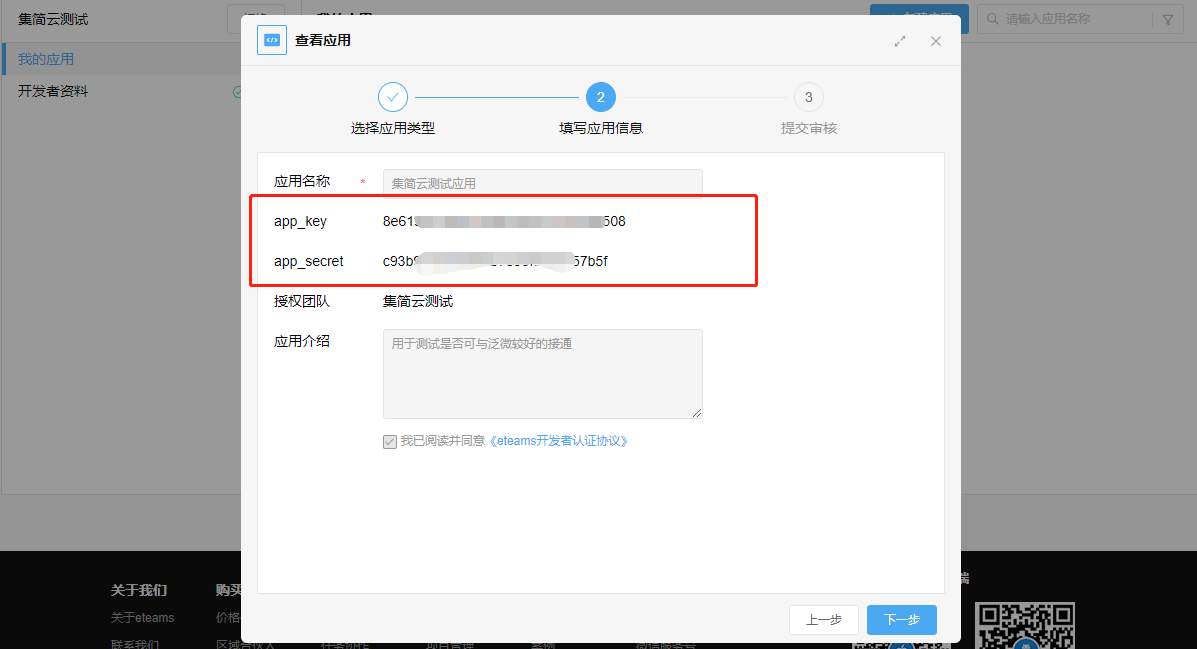Click the 应用介绍 description text area

pyautogui.click(x=542, y=373)
